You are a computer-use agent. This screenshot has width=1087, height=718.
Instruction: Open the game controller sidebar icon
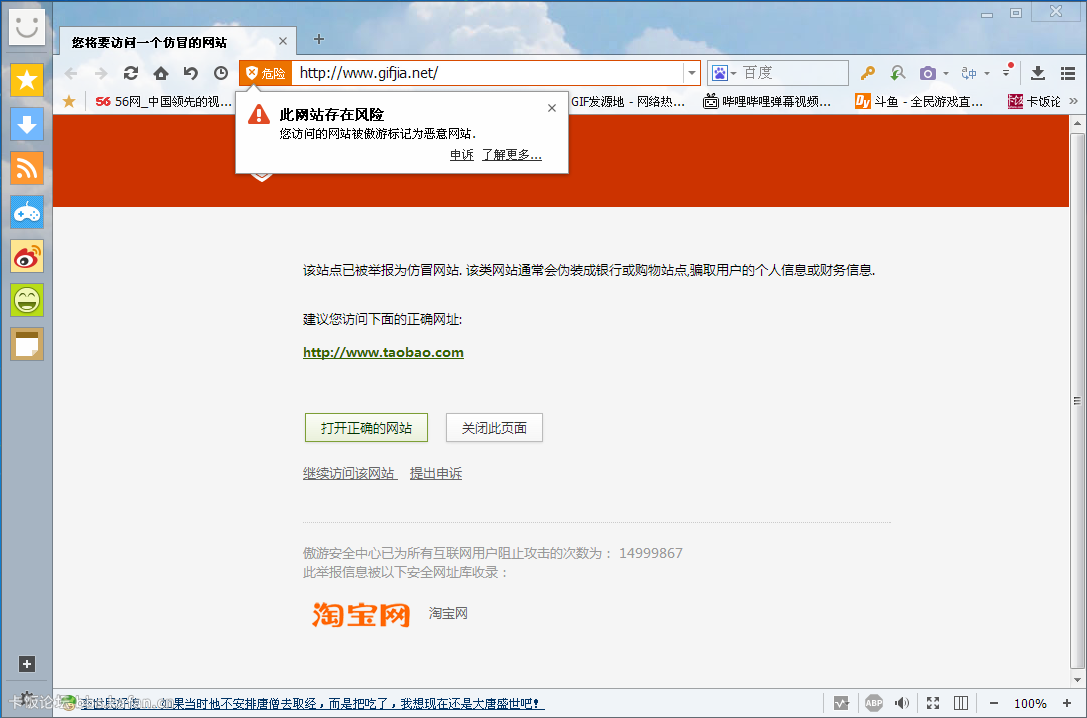coord(27,212)
